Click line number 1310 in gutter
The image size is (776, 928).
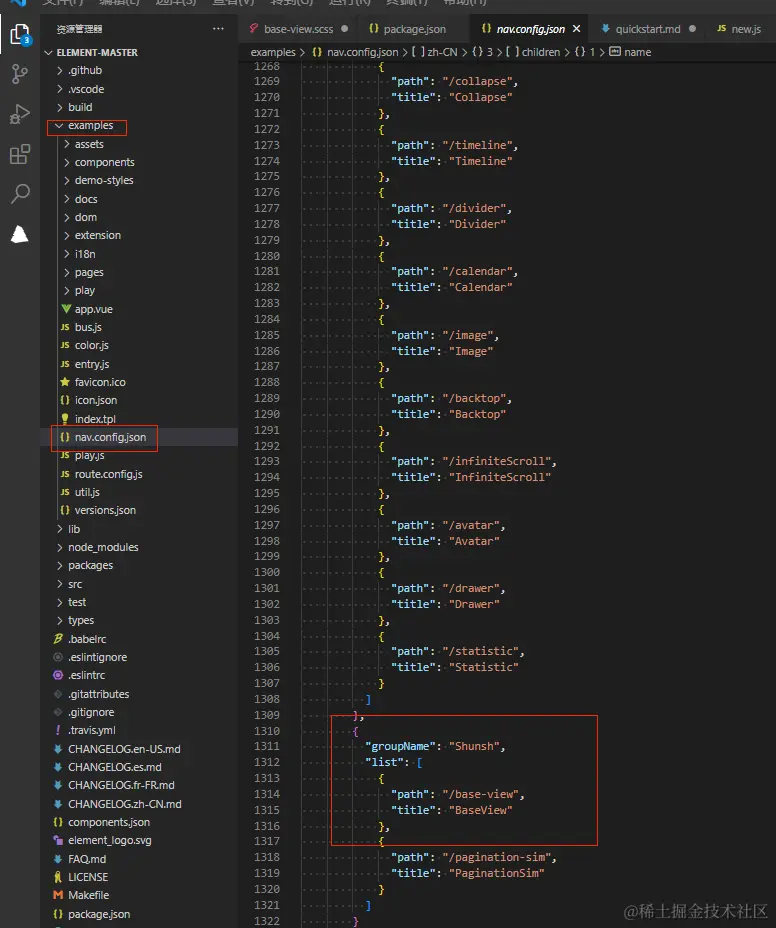tap(266, 731)
